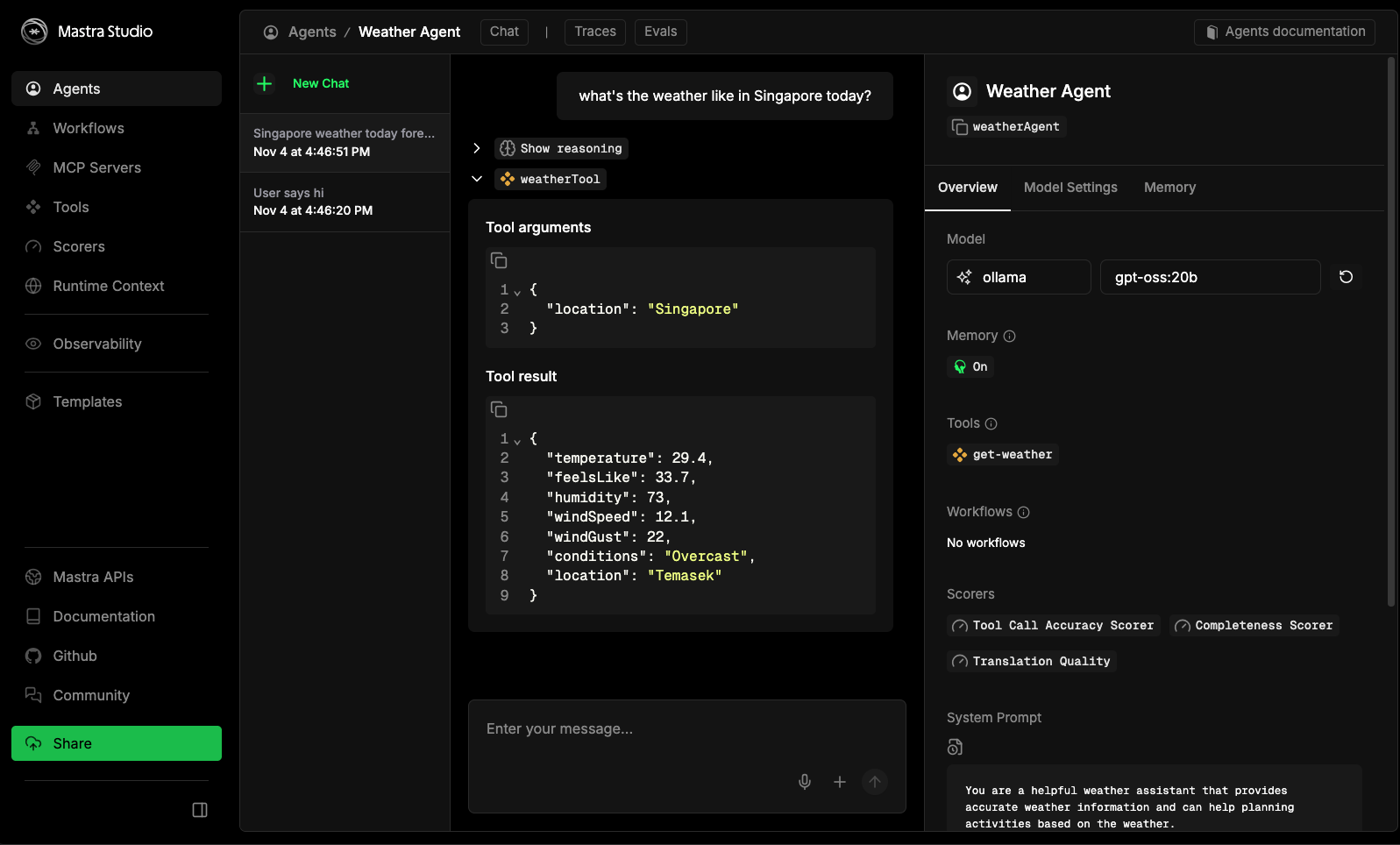This screenshot has height=845, width=1400.
Task: Collapse the sidebar panel icon
Action: click(x=200, y=810)
